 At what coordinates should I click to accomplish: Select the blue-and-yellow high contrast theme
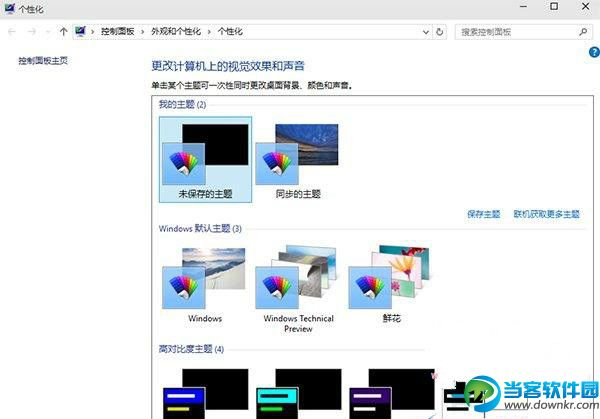205,393
